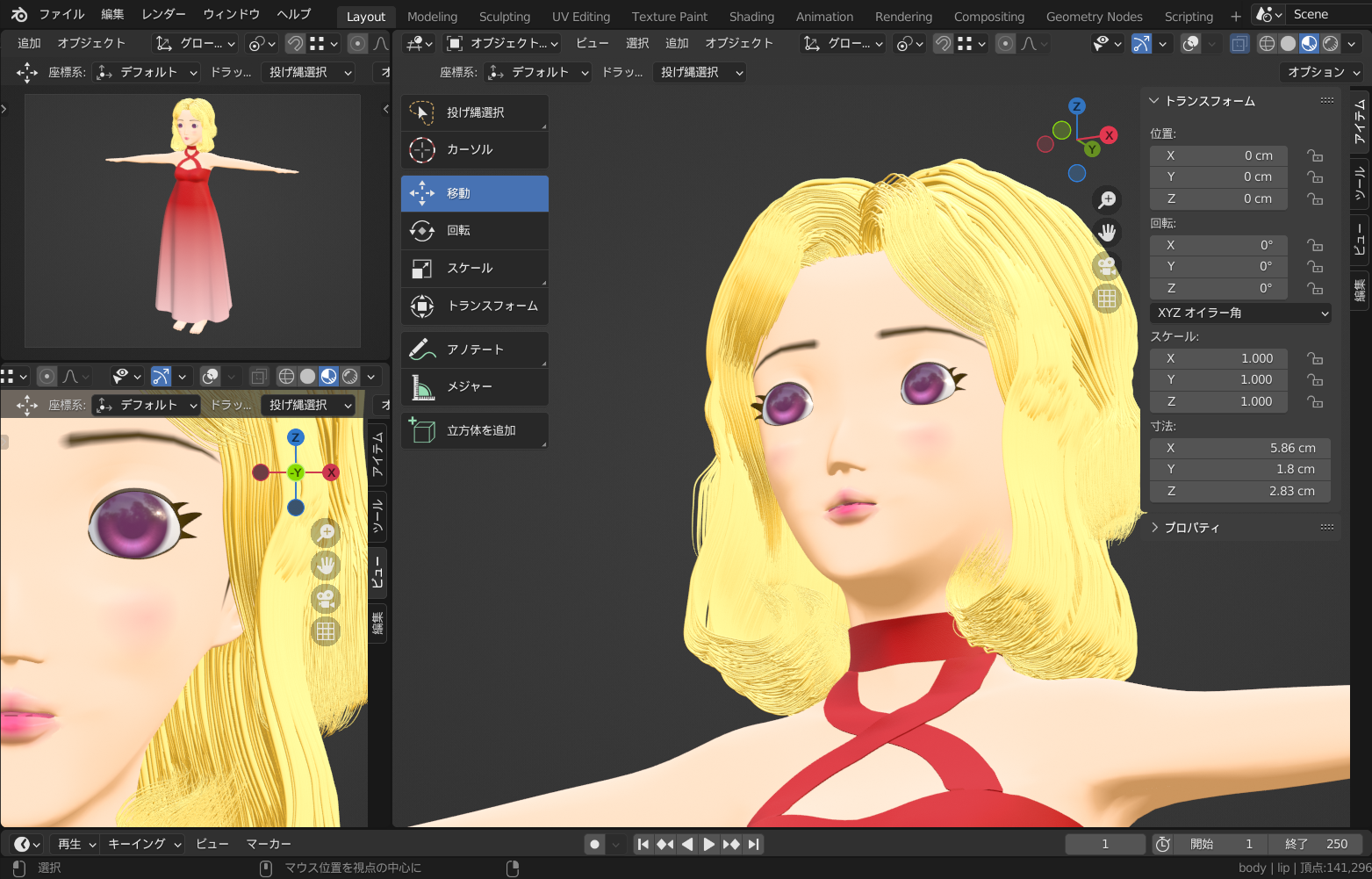
Task: Toggle lock on position X
Action: [x=1314, y=155]
